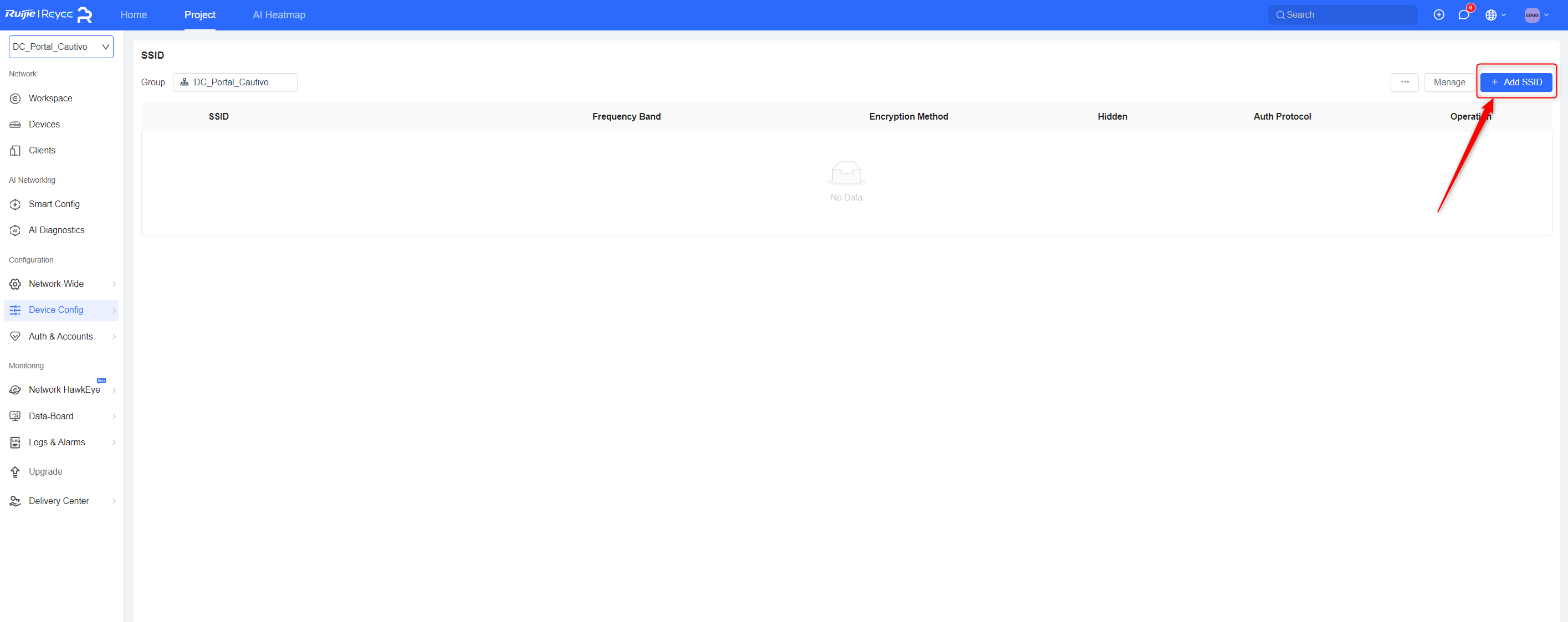Click the Encryption Method column header

point(908,116)
